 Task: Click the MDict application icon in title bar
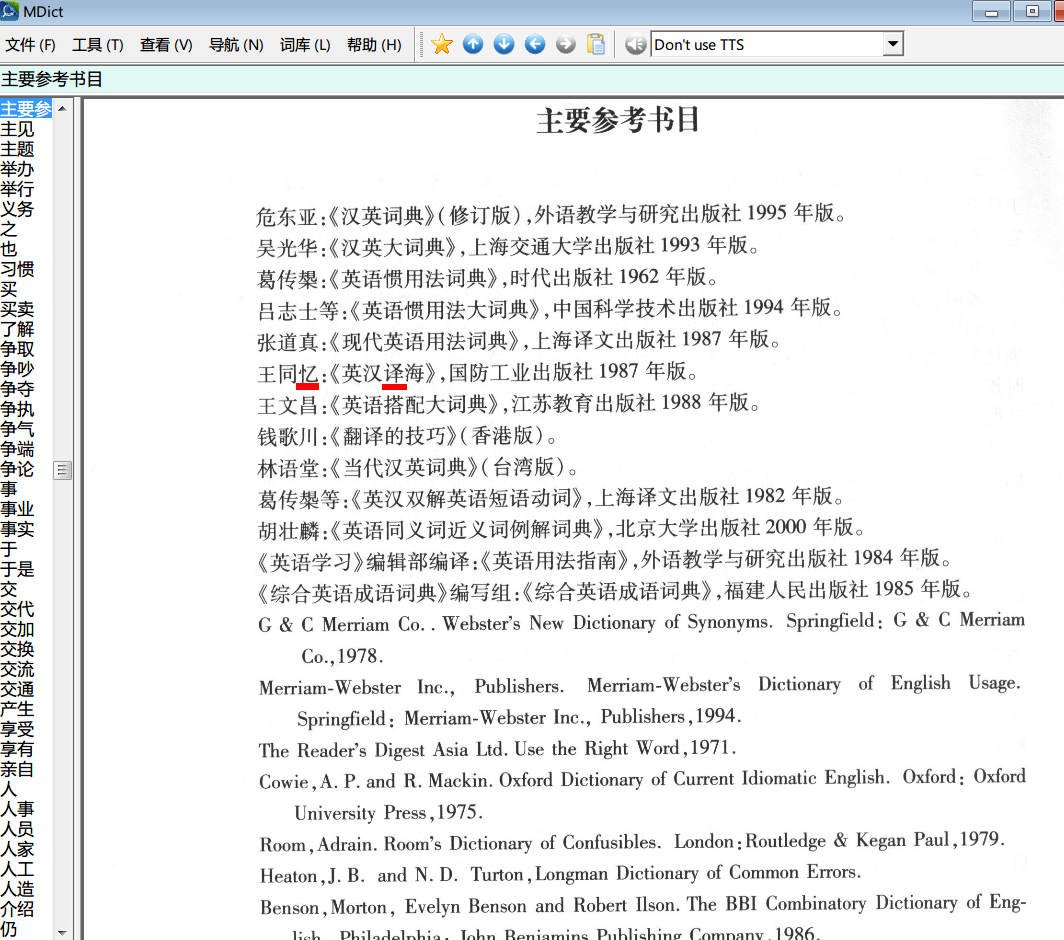(10, 10)
